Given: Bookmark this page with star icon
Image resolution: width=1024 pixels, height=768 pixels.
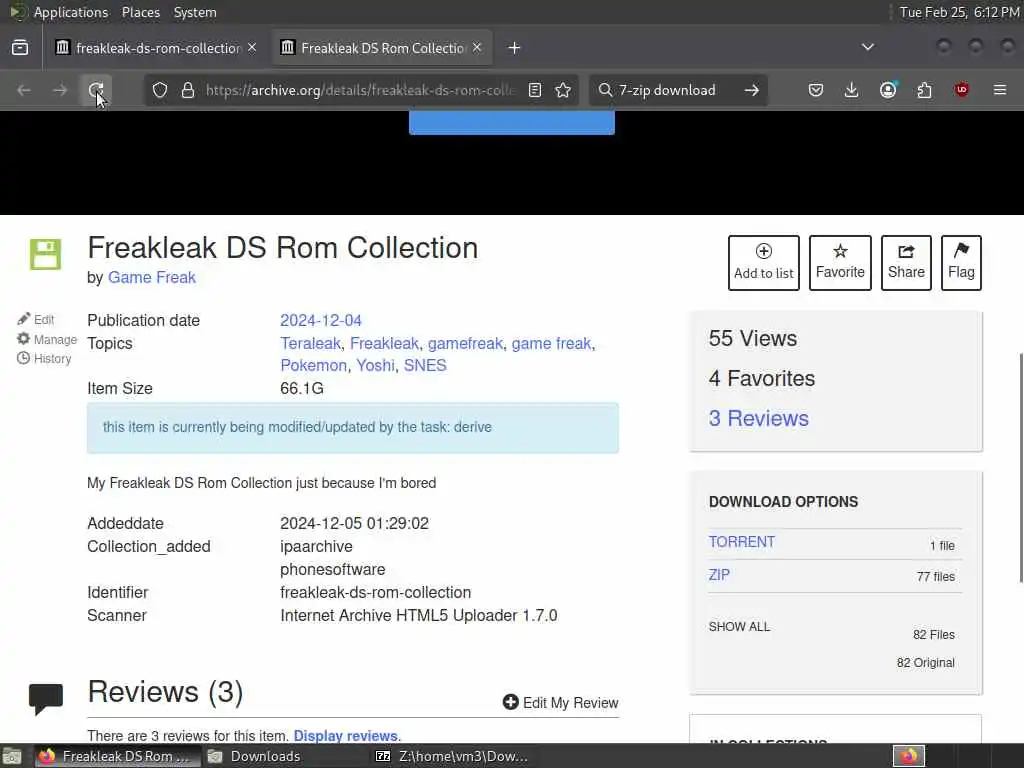Looking at the screenshot, I should (563, 90).
